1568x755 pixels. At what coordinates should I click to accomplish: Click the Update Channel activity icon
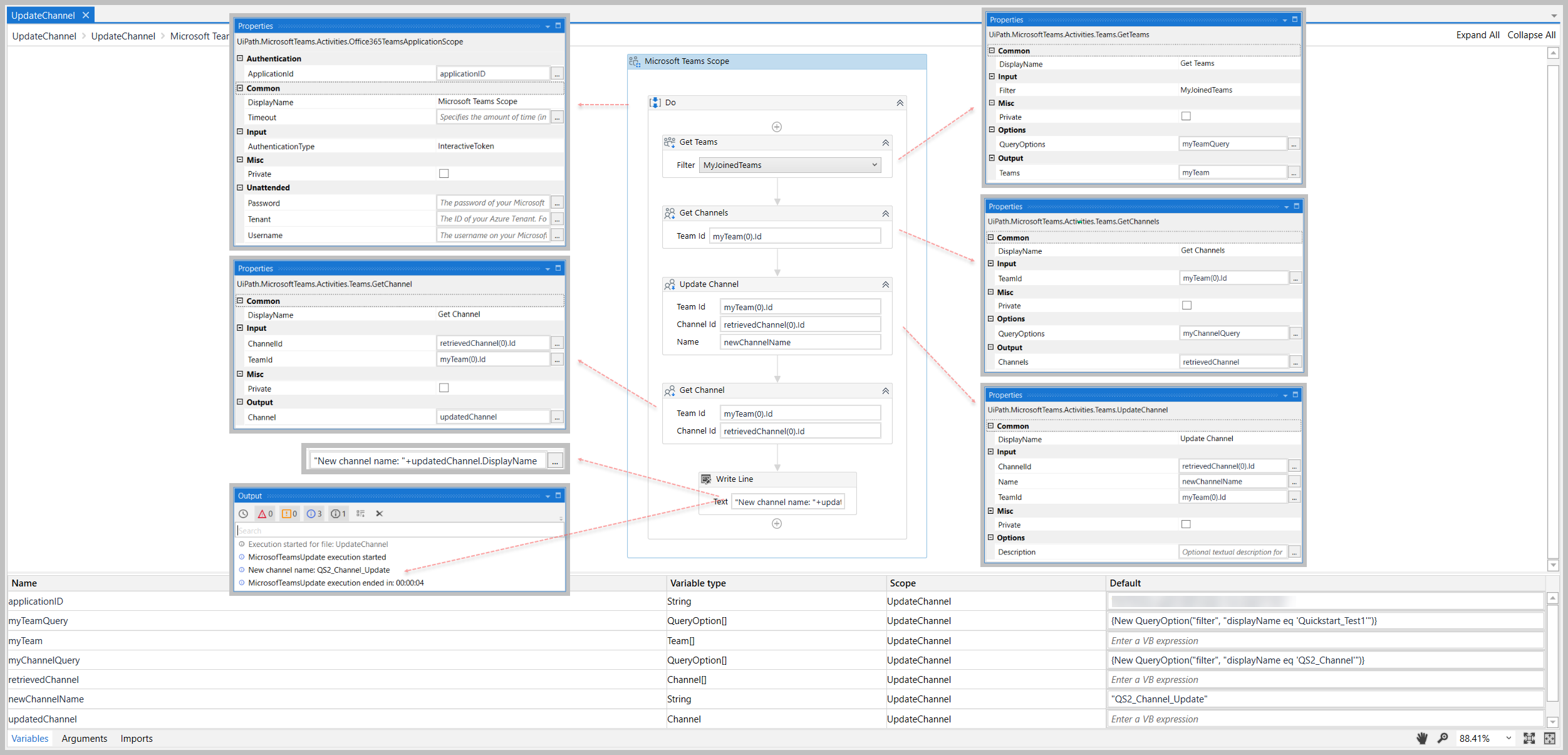670,284
